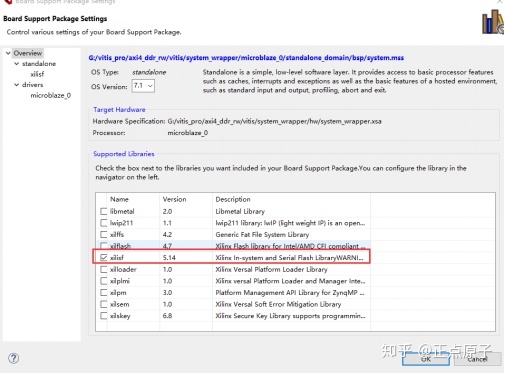The height and width of the screenshot is (373, 505).
Task: Enable the xilffs library checkbox
Action: click(104, 234)
